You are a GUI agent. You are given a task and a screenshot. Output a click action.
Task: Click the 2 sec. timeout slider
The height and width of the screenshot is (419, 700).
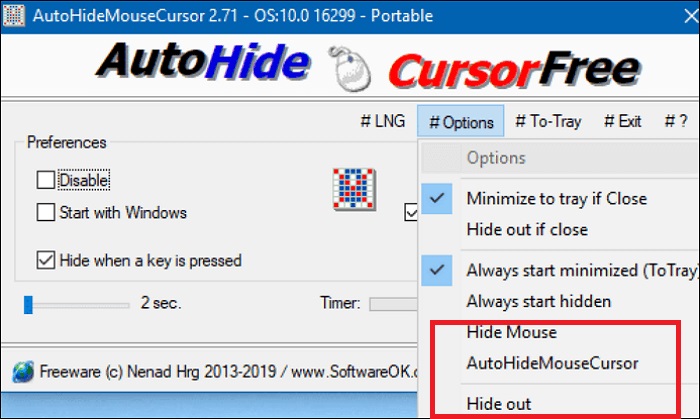(76, 305)
